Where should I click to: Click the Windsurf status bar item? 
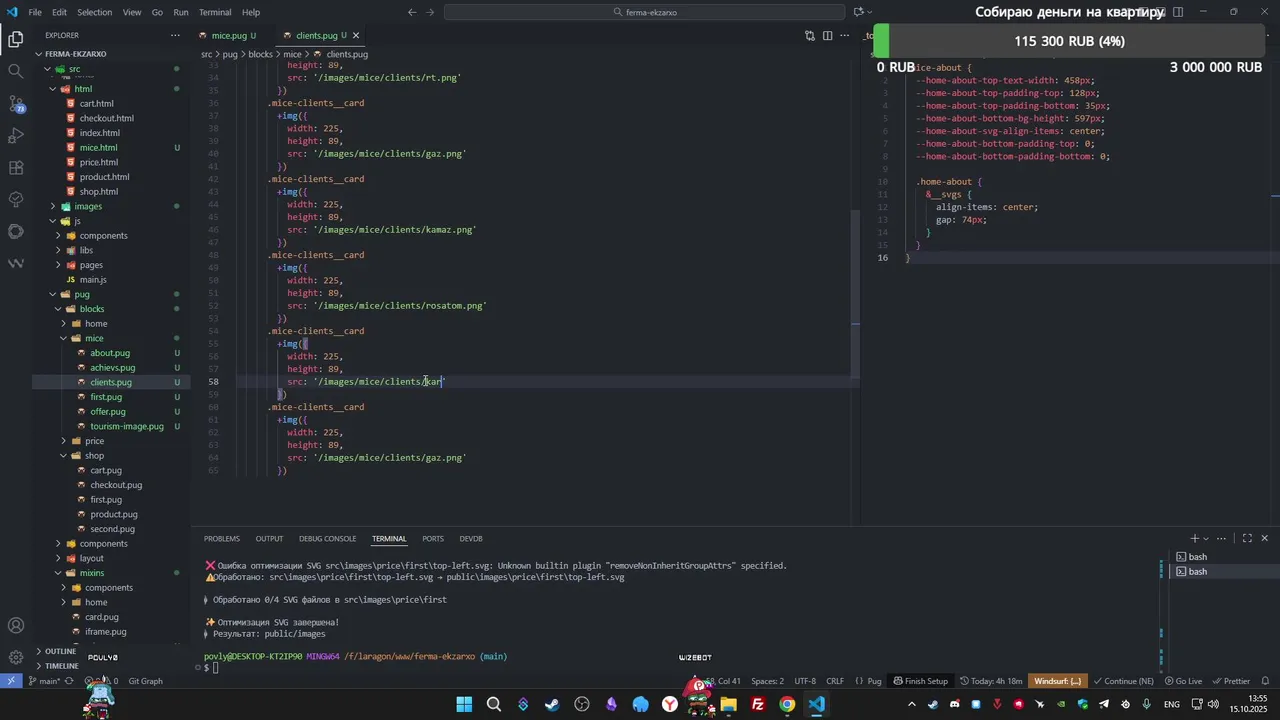pos(1057,681)
